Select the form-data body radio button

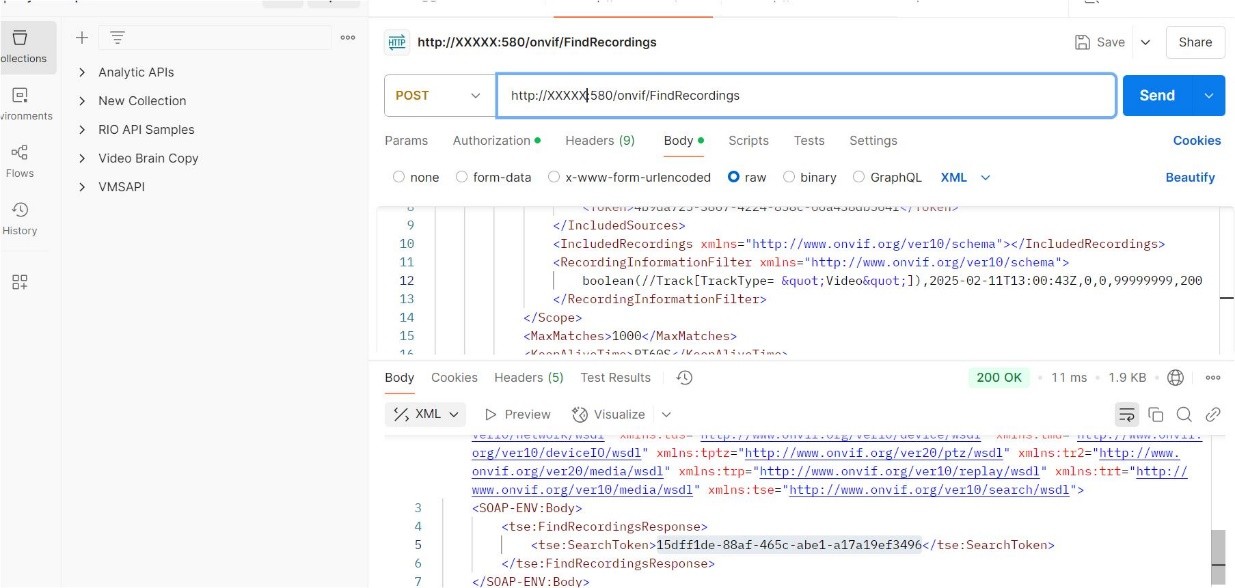coord(462,177)
